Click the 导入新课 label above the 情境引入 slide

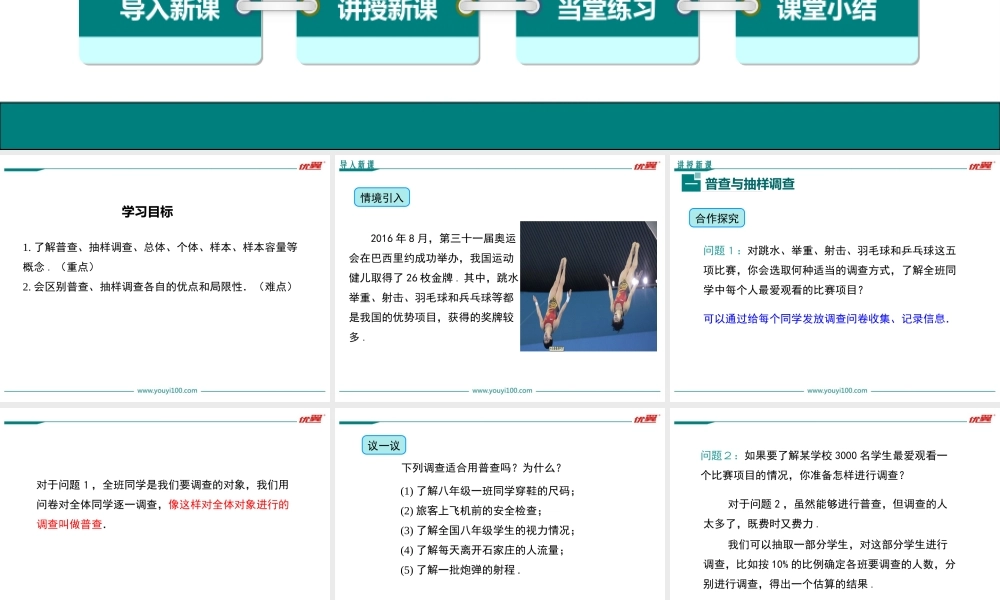point(357,165)
